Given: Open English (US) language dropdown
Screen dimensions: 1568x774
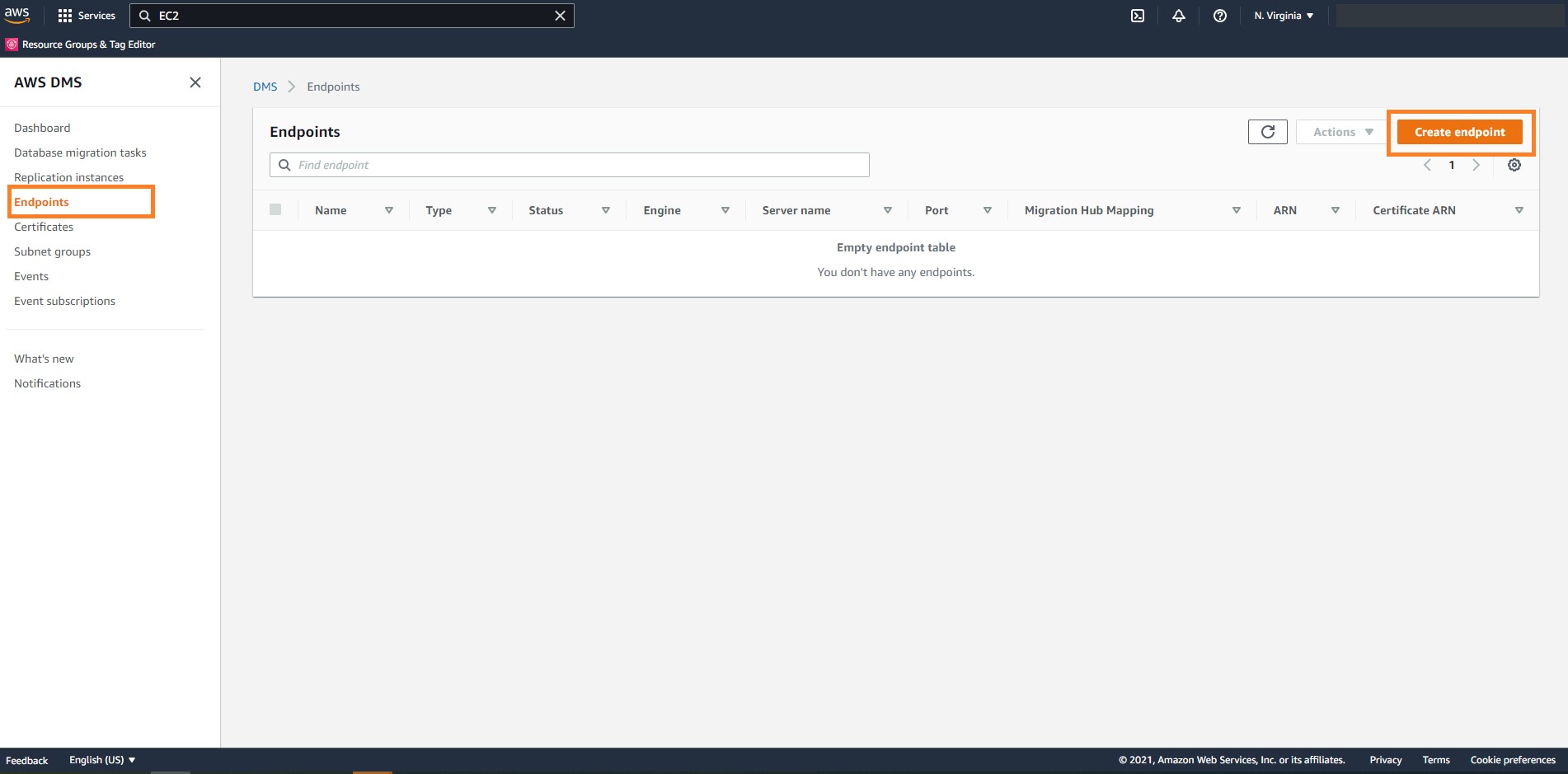Looking at the screenshot, I should point(102,760).
